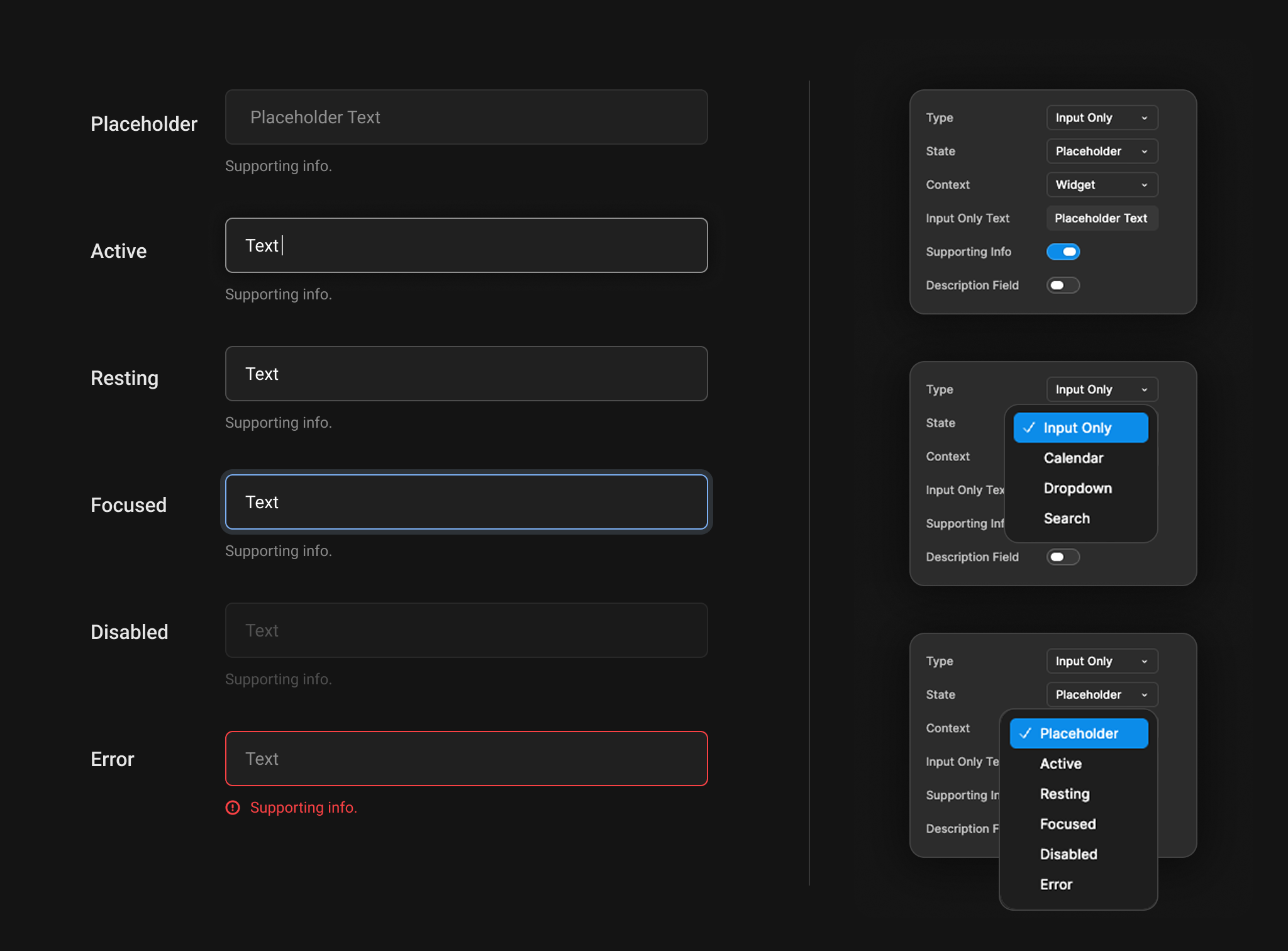
Task: Click the Placeholder Text input field
Action: coord(466,117)
